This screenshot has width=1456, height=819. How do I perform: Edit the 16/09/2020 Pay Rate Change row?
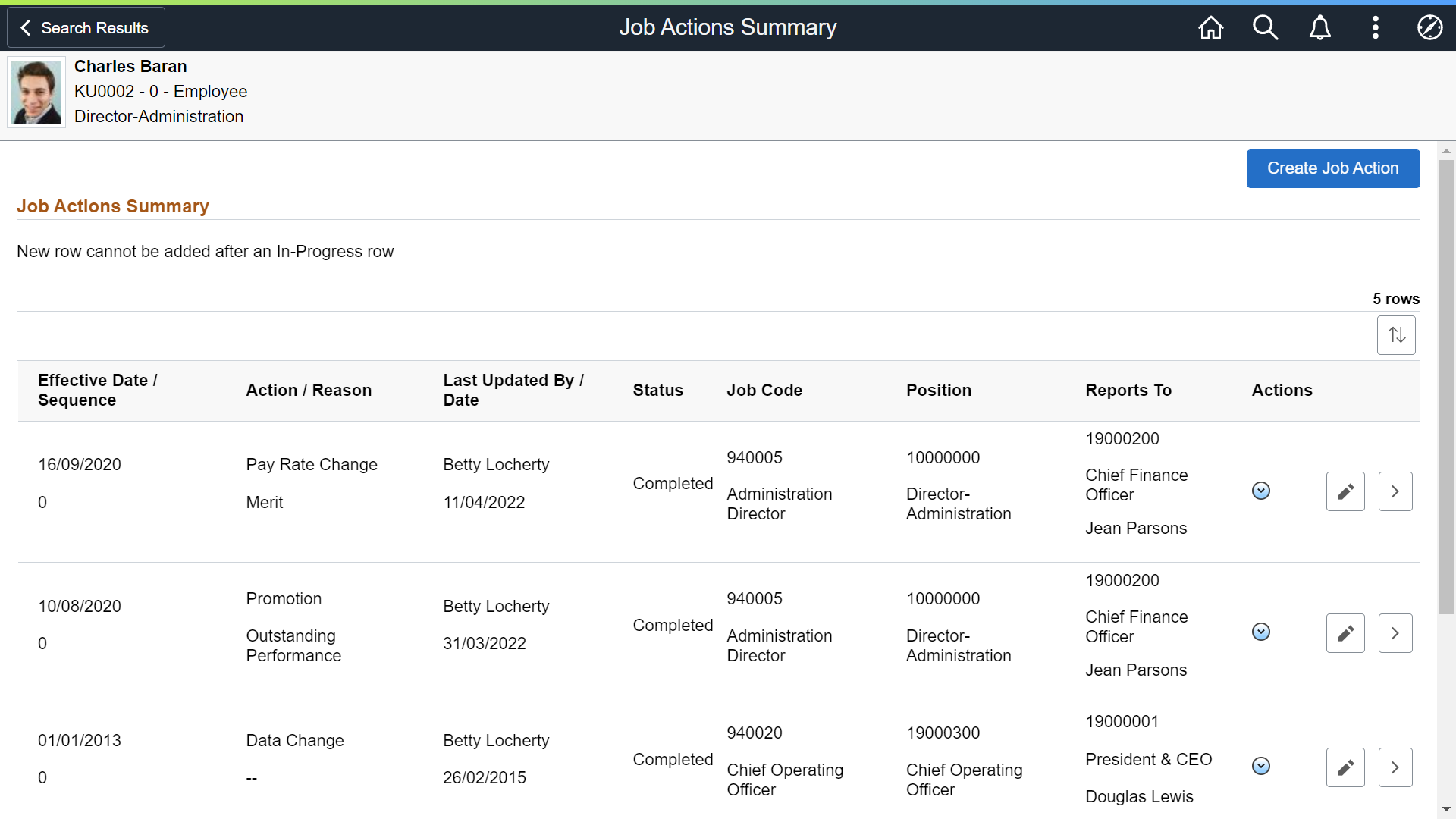point(1345,491)
